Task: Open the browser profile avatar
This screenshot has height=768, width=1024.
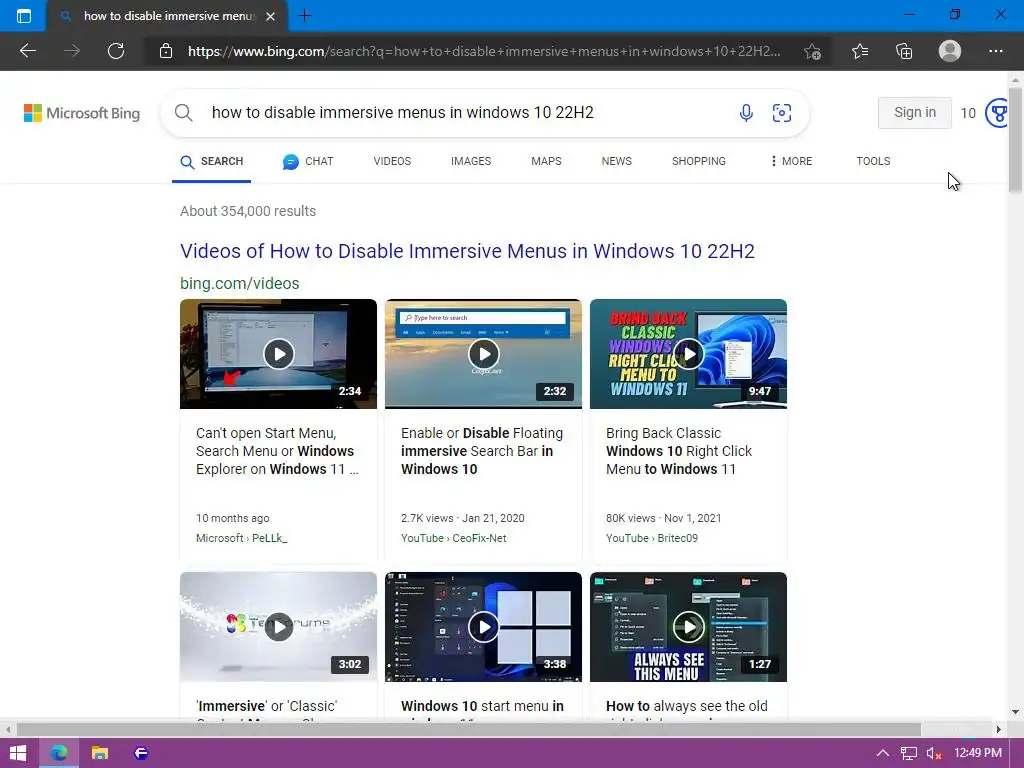Action: pos(950,51)
